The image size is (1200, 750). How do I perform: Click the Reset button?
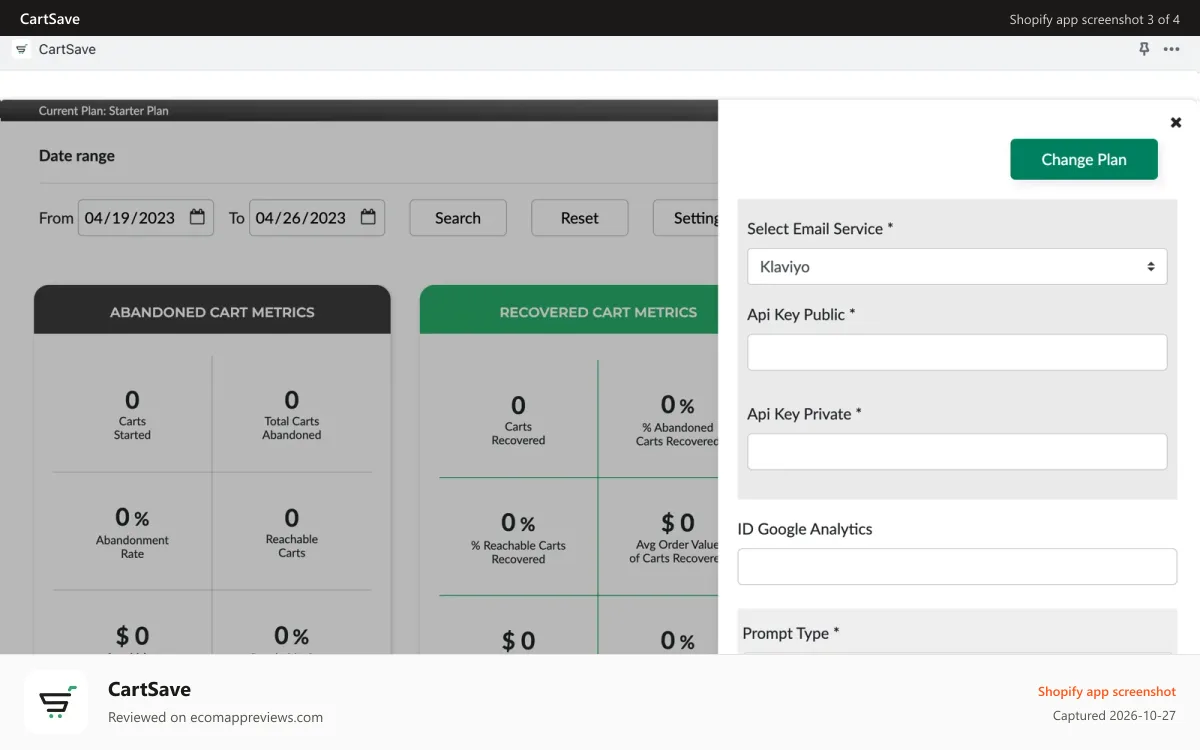580,218
